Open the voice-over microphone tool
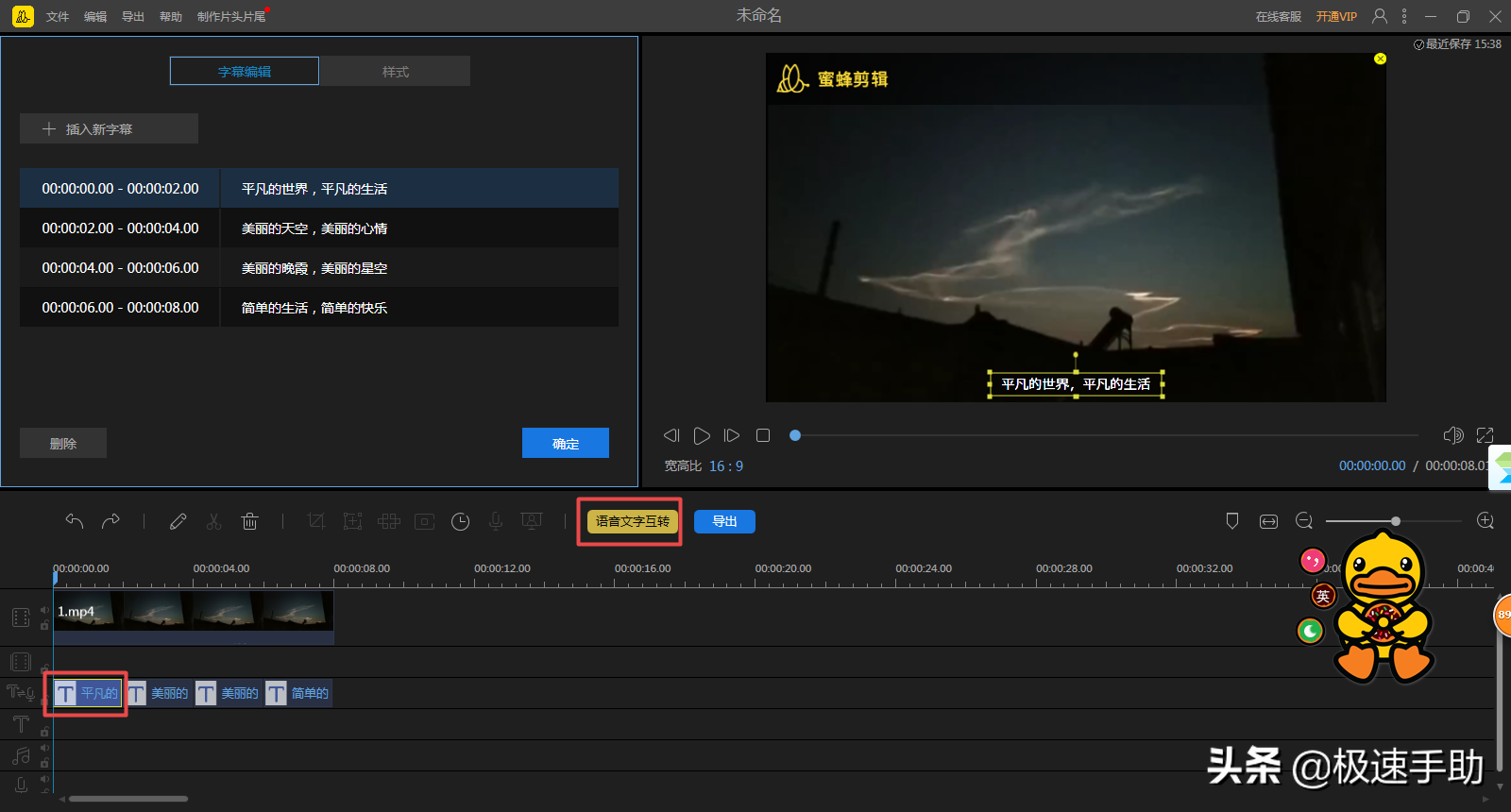Viewport: 1511px width, 812px height. coord(496,521)
